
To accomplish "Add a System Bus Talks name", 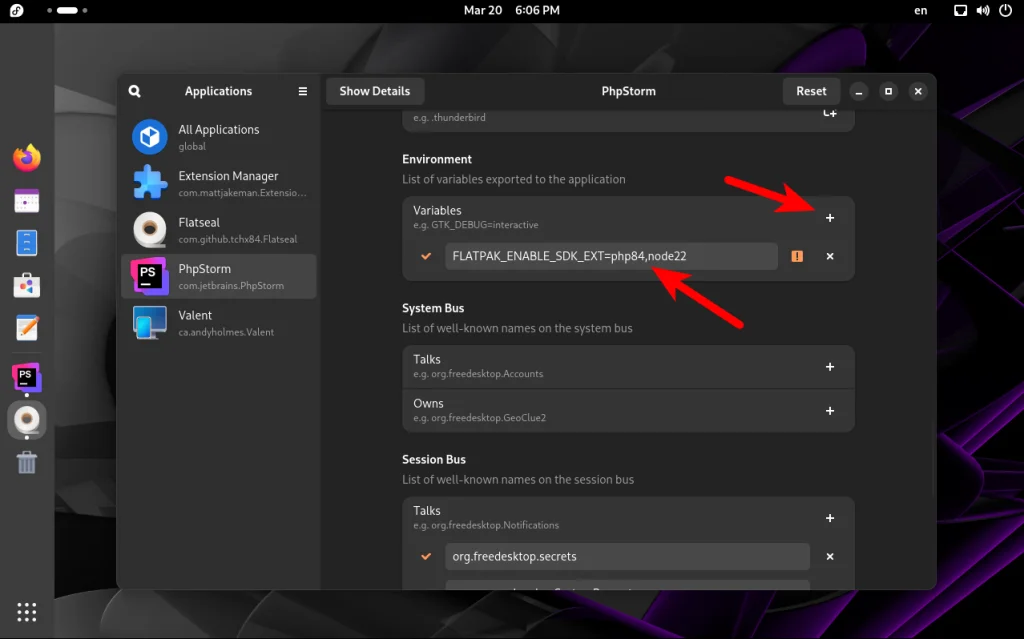I will pyautogui.click(x=830, y=366).
